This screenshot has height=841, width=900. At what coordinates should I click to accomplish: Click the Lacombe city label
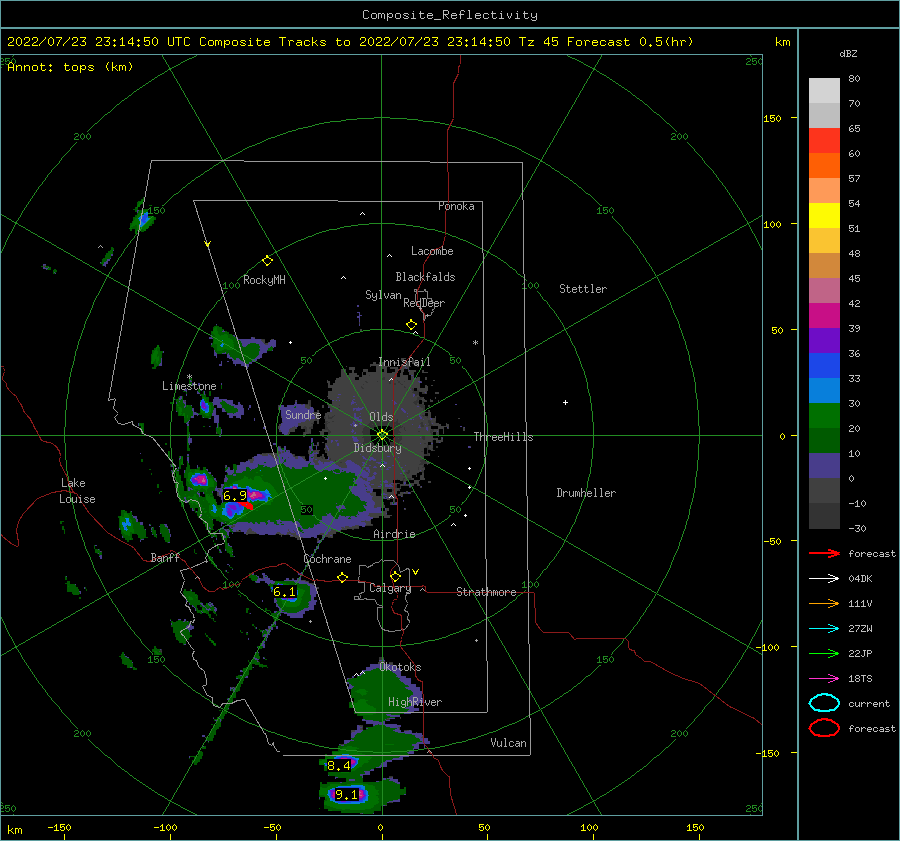[432, 251]
